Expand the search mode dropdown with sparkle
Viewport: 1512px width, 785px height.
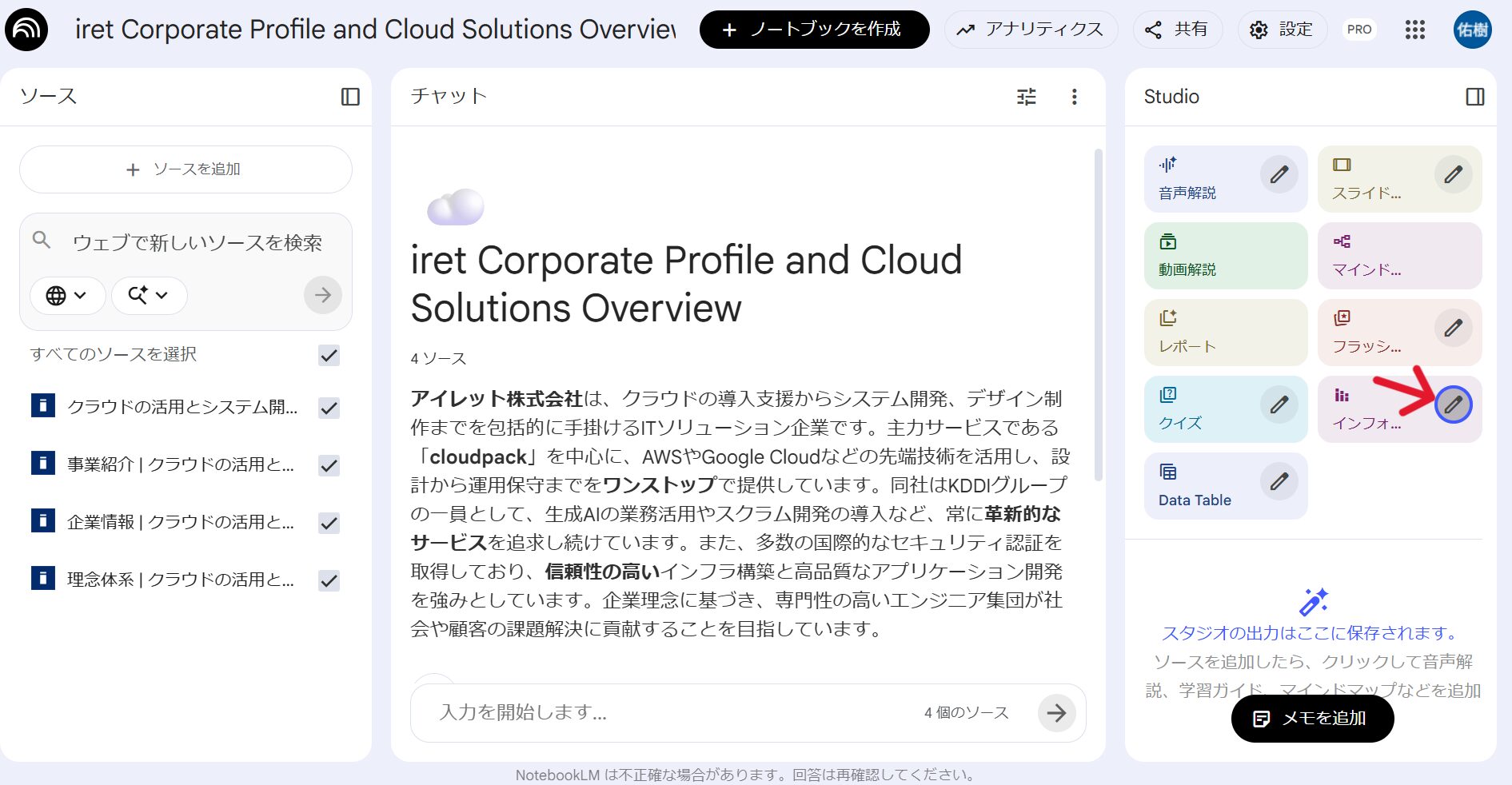149,296
